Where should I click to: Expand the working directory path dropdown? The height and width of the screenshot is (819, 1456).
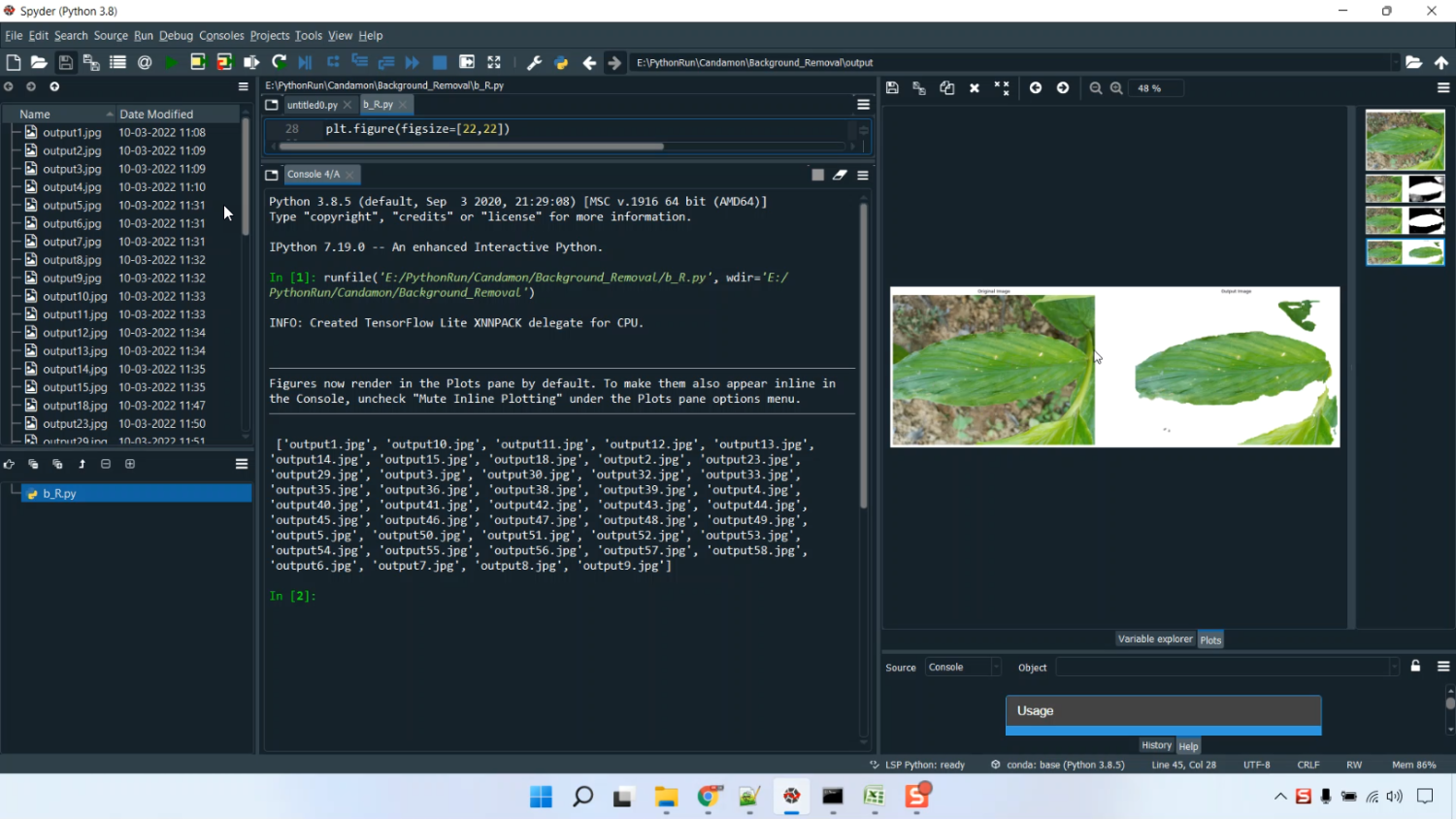click(x=1395, y=62)
